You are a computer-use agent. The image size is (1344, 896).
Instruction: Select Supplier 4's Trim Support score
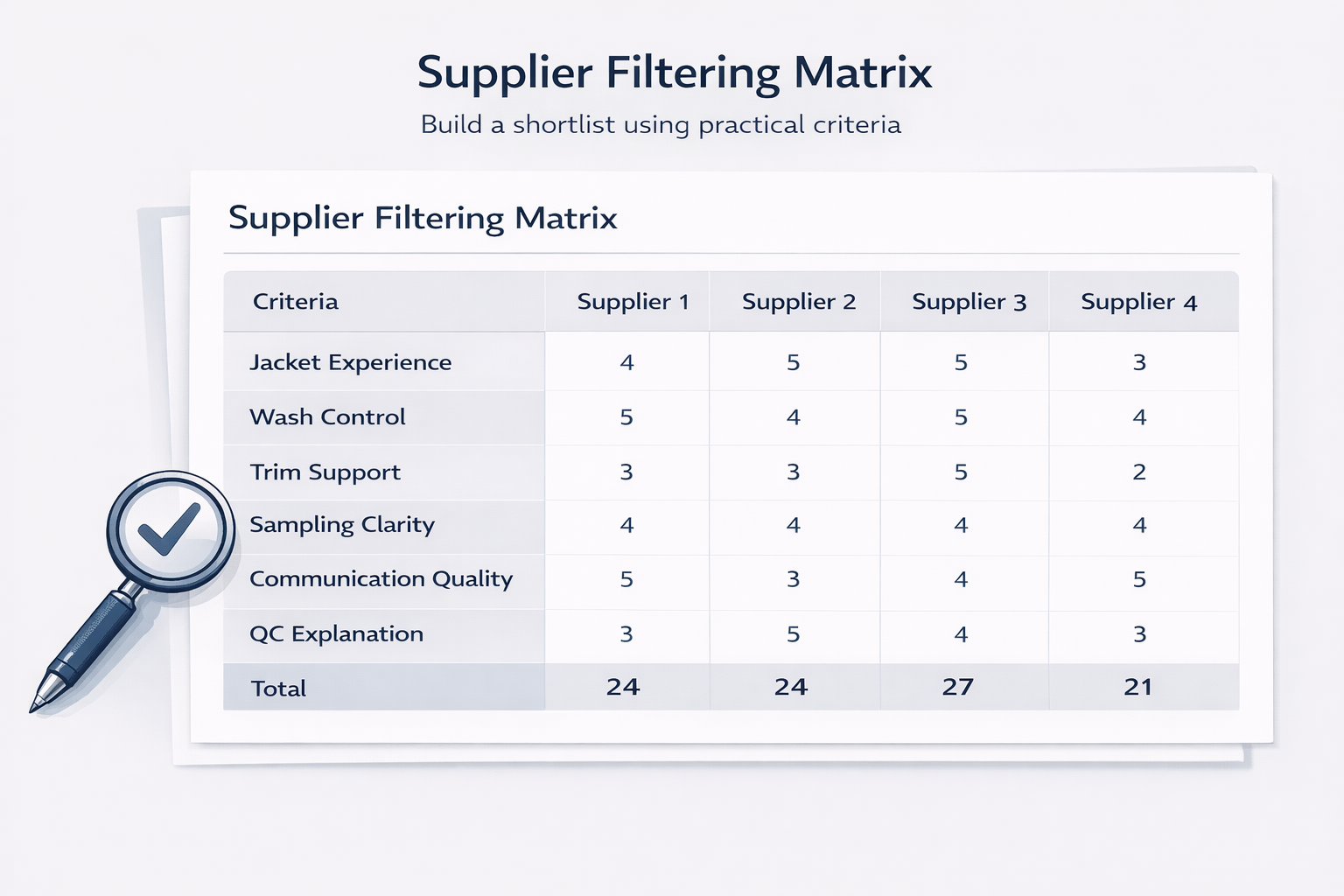click(x=1139, y=472)
